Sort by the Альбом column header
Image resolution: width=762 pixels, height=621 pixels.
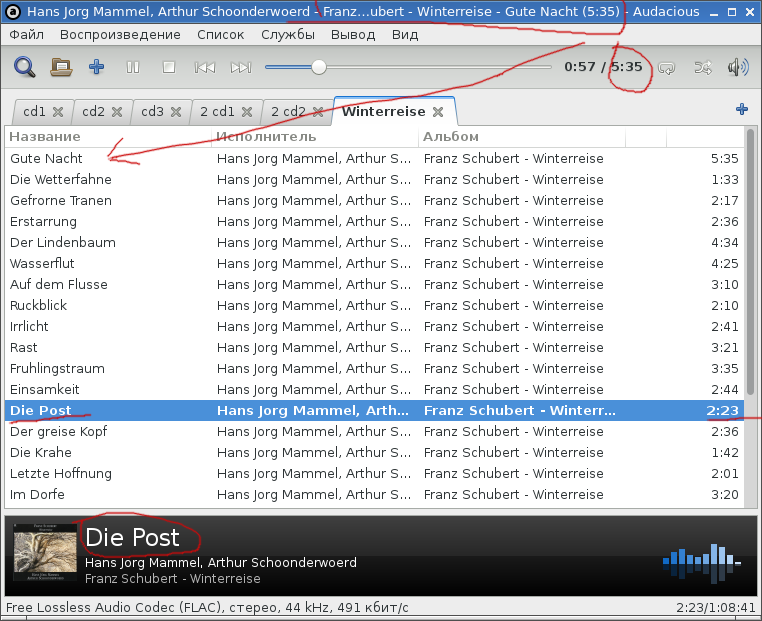coord(521,137)
